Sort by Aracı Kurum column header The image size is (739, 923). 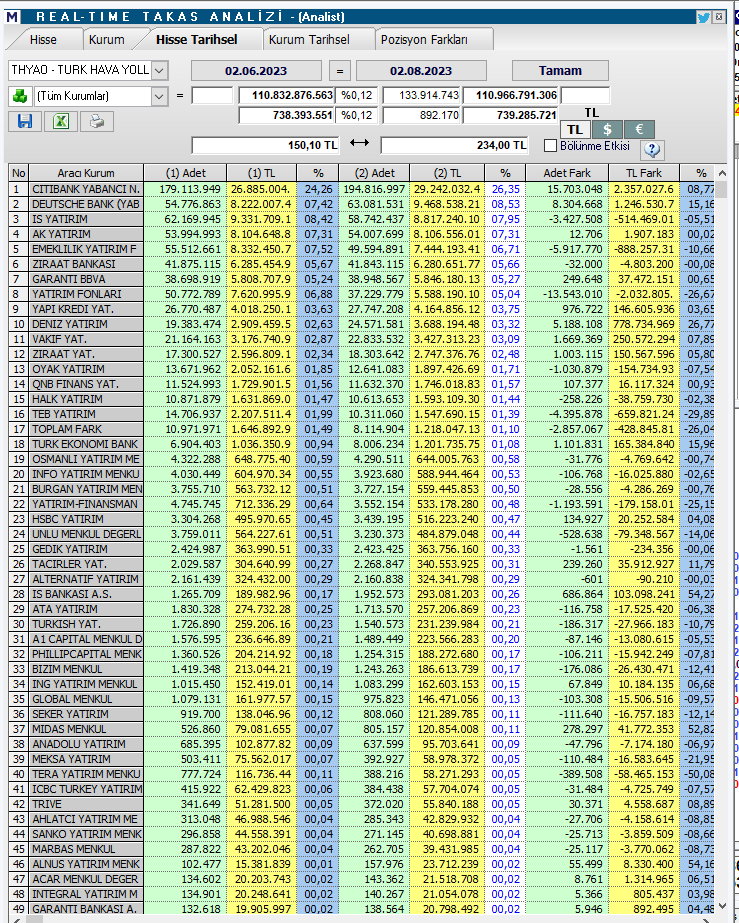point(86,173)
